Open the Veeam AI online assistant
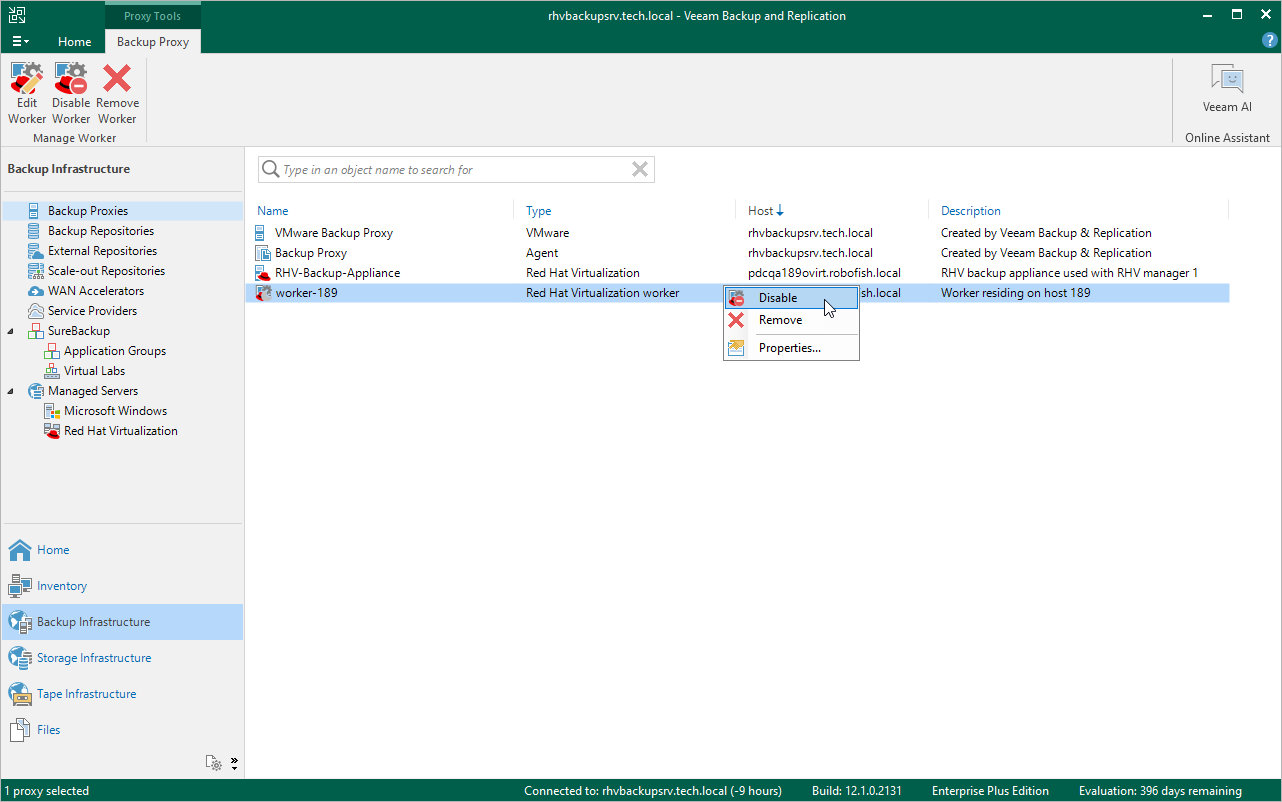This screenshot has height=802, width=1282. click(x=1227, y=88)
